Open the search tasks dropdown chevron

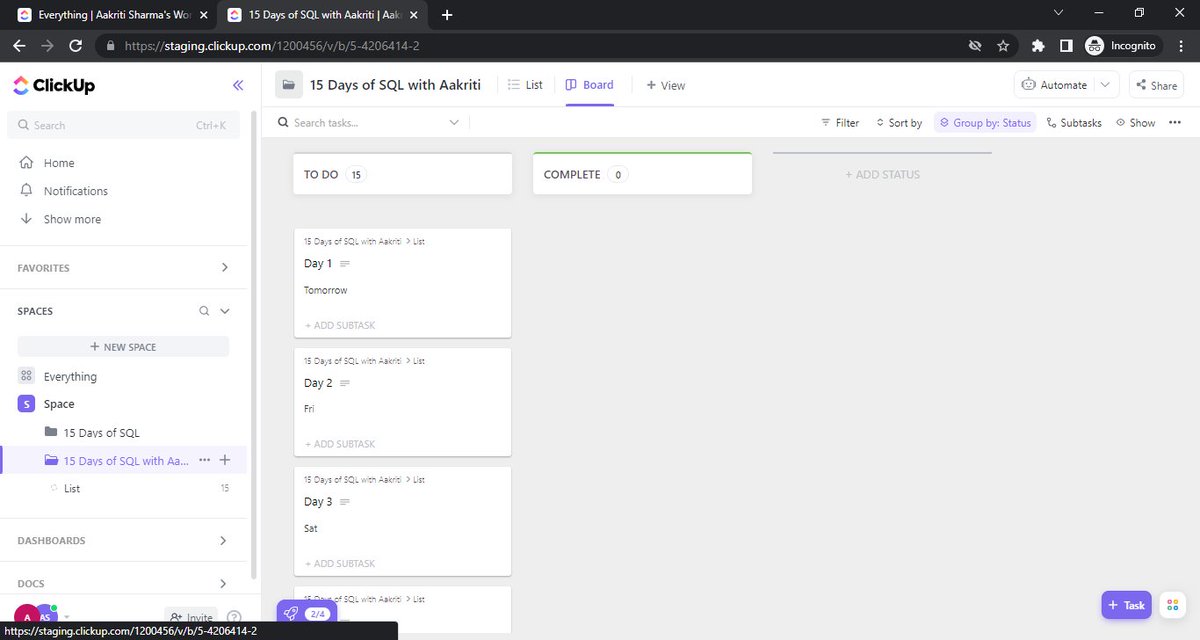point(454,123)
